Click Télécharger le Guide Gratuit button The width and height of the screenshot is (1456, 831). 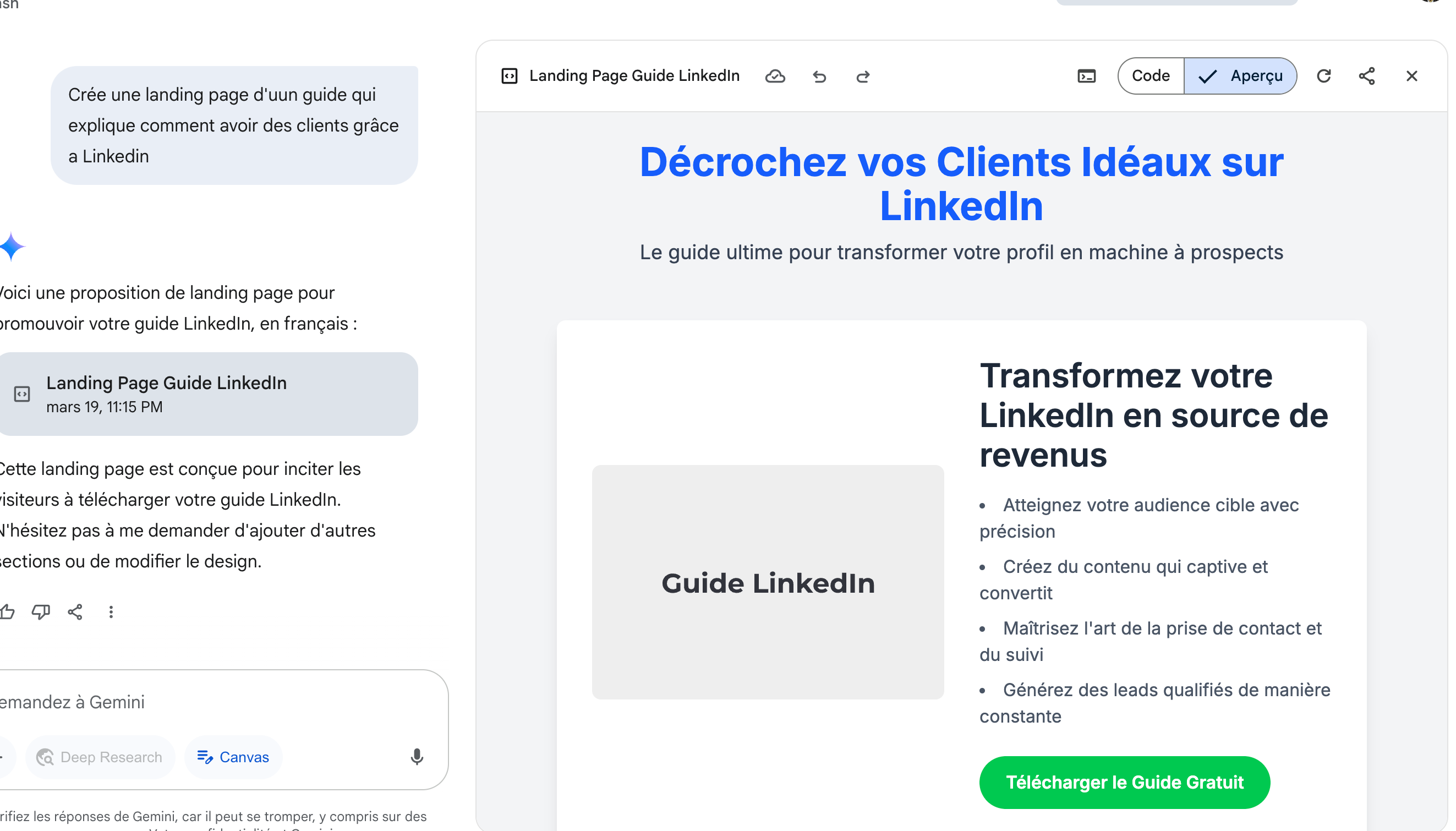point(1124,782)
